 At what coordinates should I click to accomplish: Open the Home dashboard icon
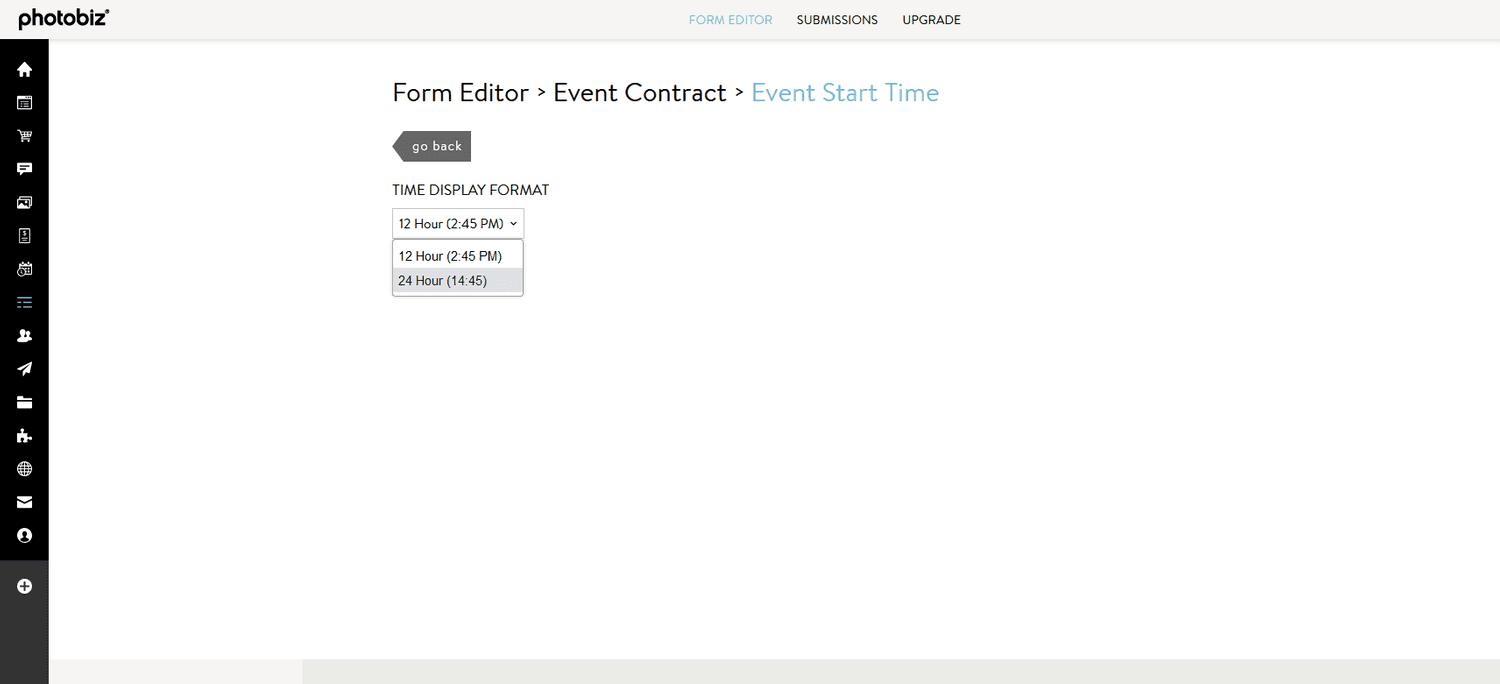[24, 69]
